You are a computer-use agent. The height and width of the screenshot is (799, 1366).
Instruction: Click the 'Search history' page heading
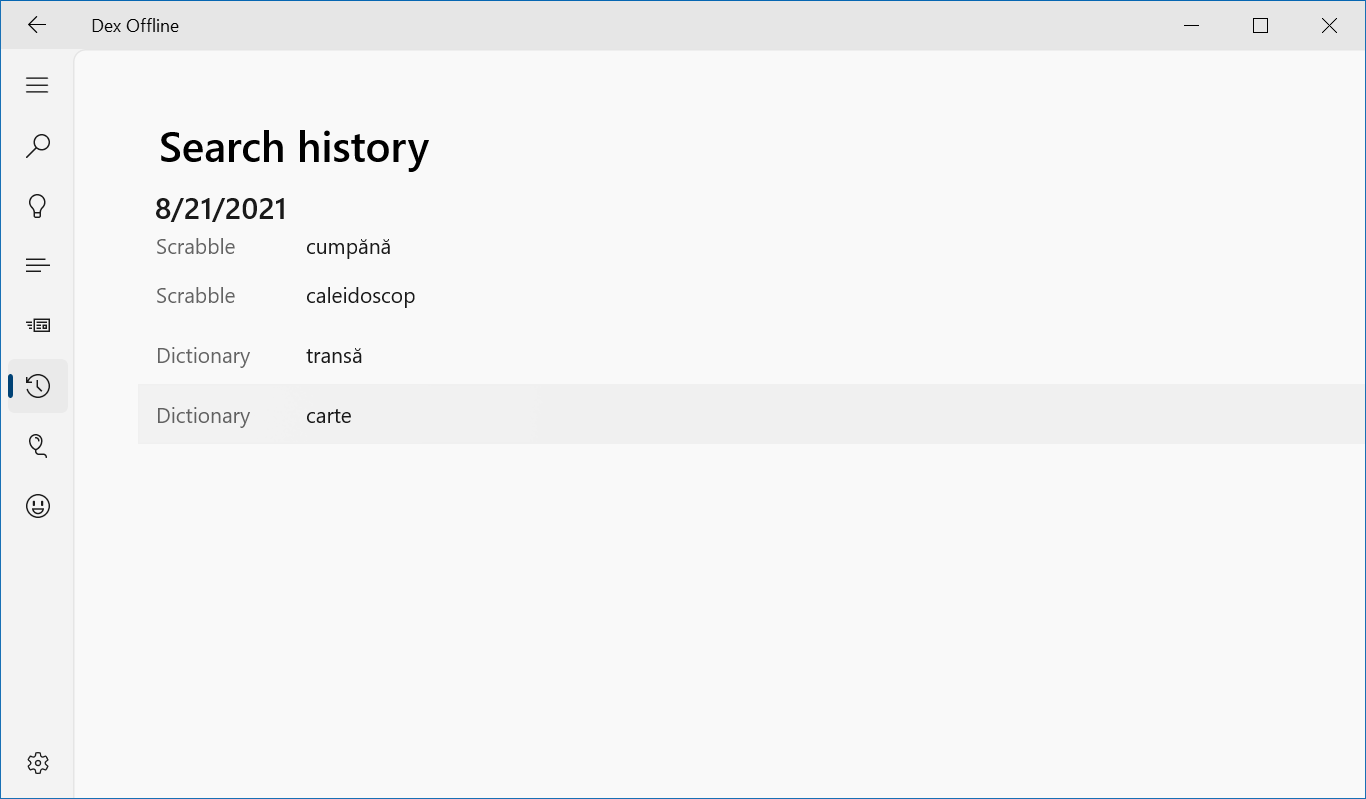click(294, 148)
